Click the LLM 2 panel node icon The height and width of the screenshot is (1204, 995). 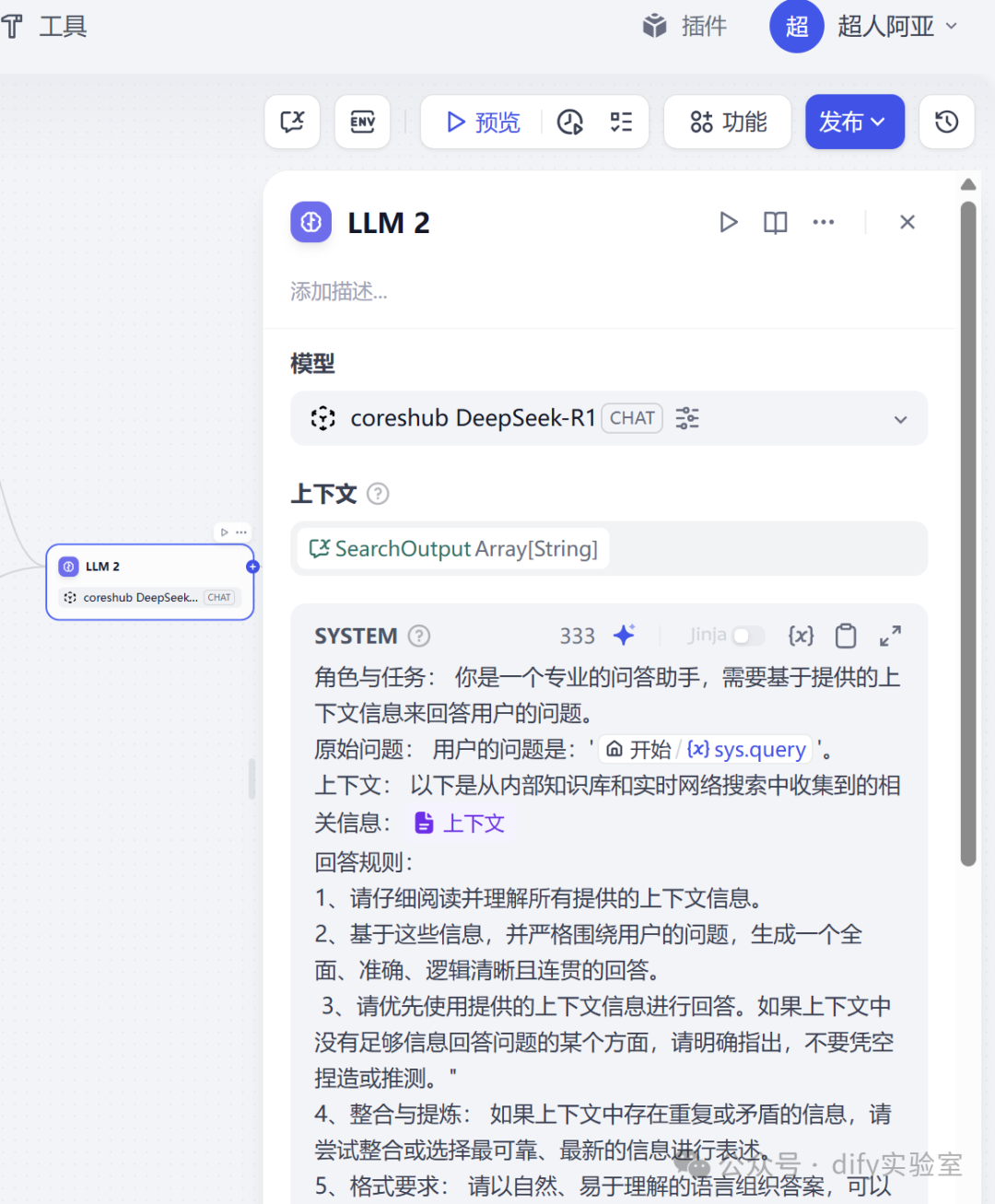tap(311, 222)
